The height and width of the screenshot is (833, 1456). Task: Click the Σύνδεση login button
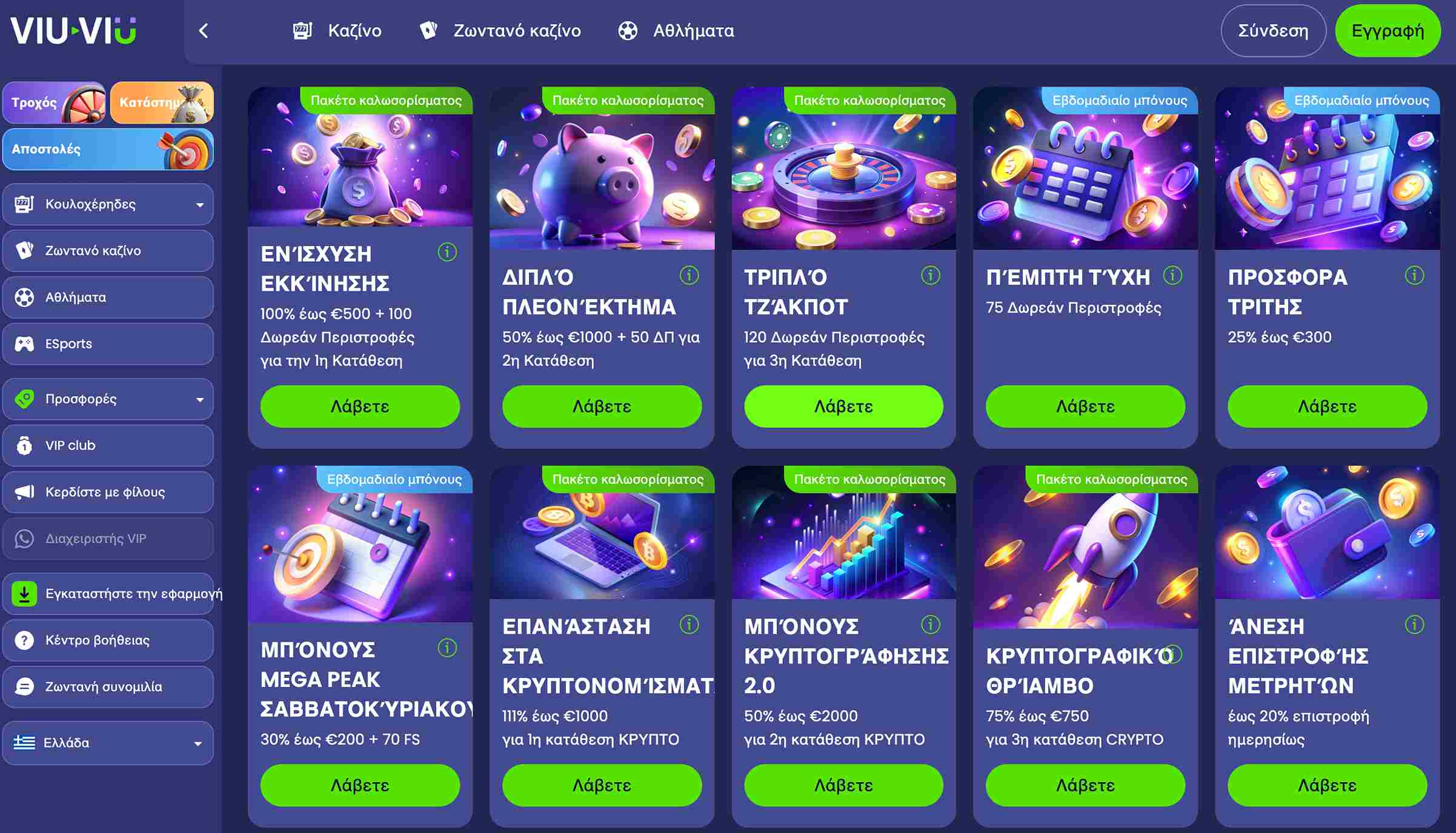pos(1273,31)
